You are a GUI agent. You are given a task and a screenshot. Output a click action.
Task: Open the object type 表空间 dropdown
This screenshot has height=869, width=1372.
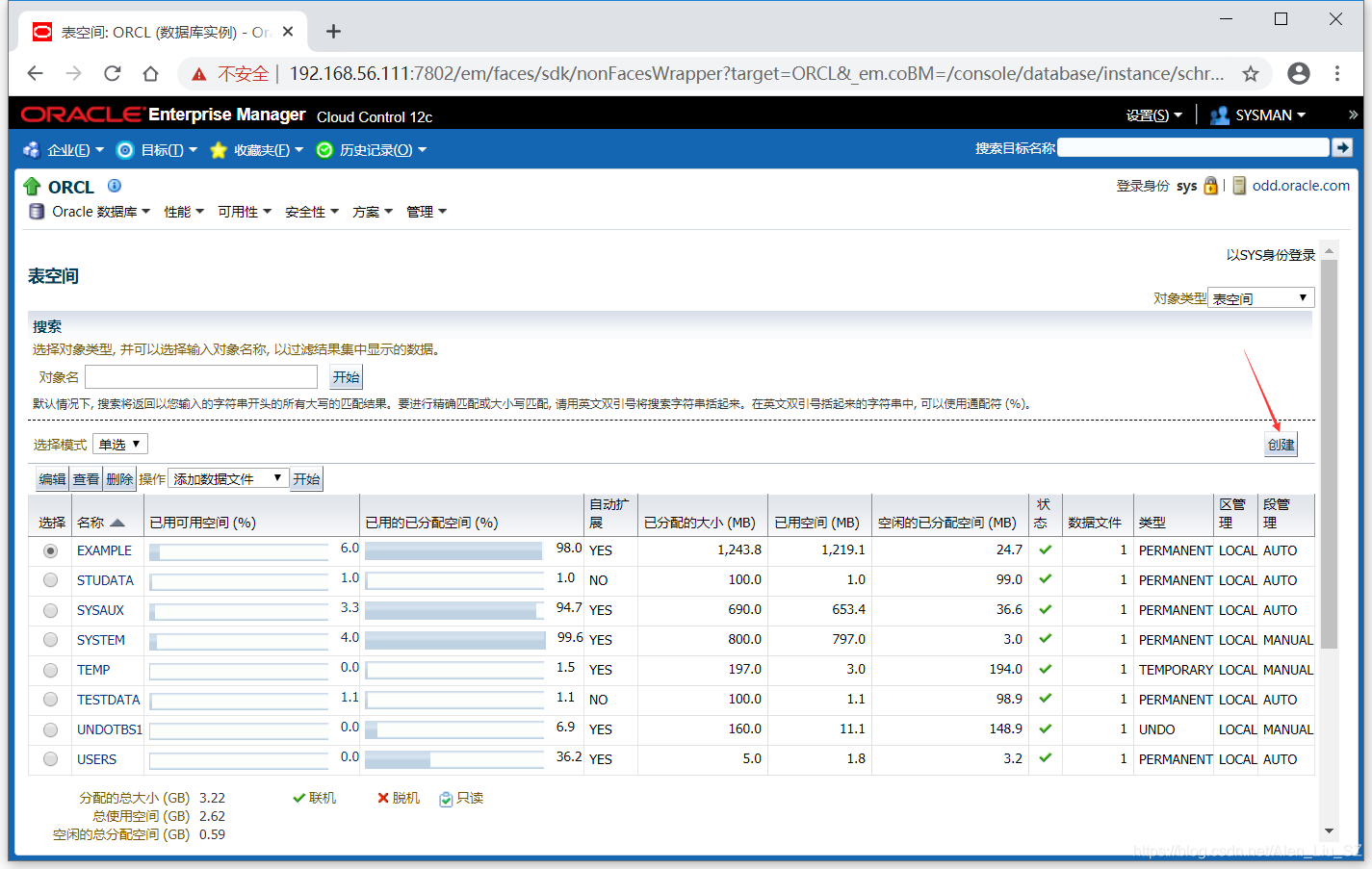[x=1261, y=298]
